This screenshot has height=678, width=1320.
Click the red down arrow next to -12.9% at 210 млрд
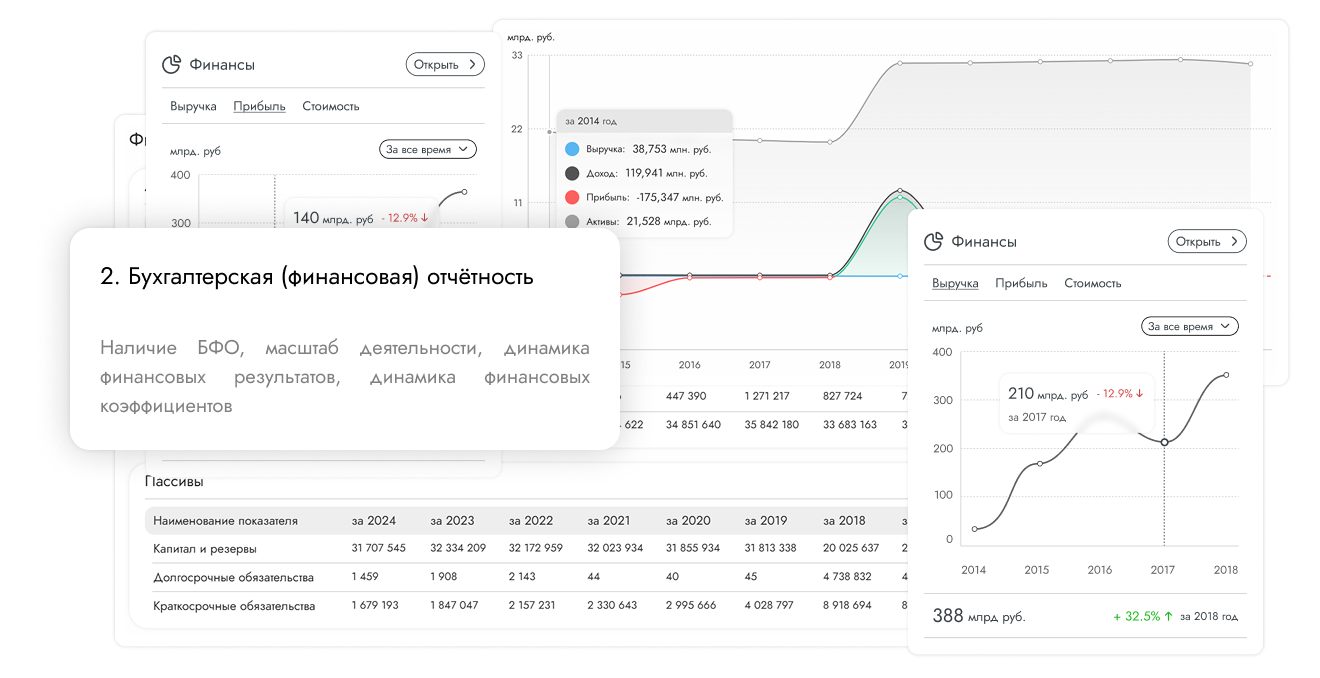tap(1139, 393)
